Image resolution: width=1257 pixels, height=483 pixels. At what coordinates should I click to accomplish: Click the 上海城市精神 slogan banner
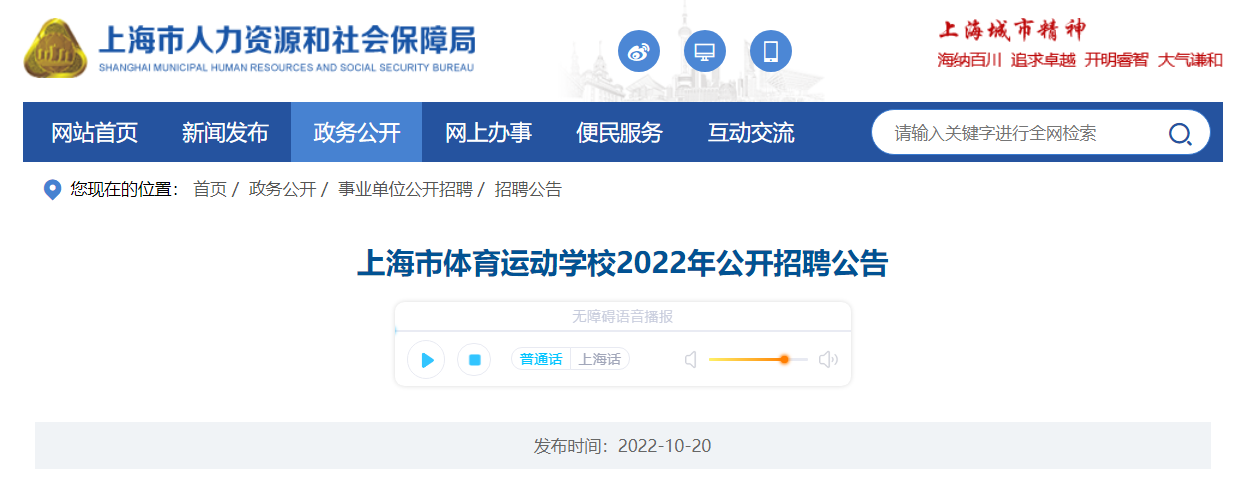coord(1080,45)
